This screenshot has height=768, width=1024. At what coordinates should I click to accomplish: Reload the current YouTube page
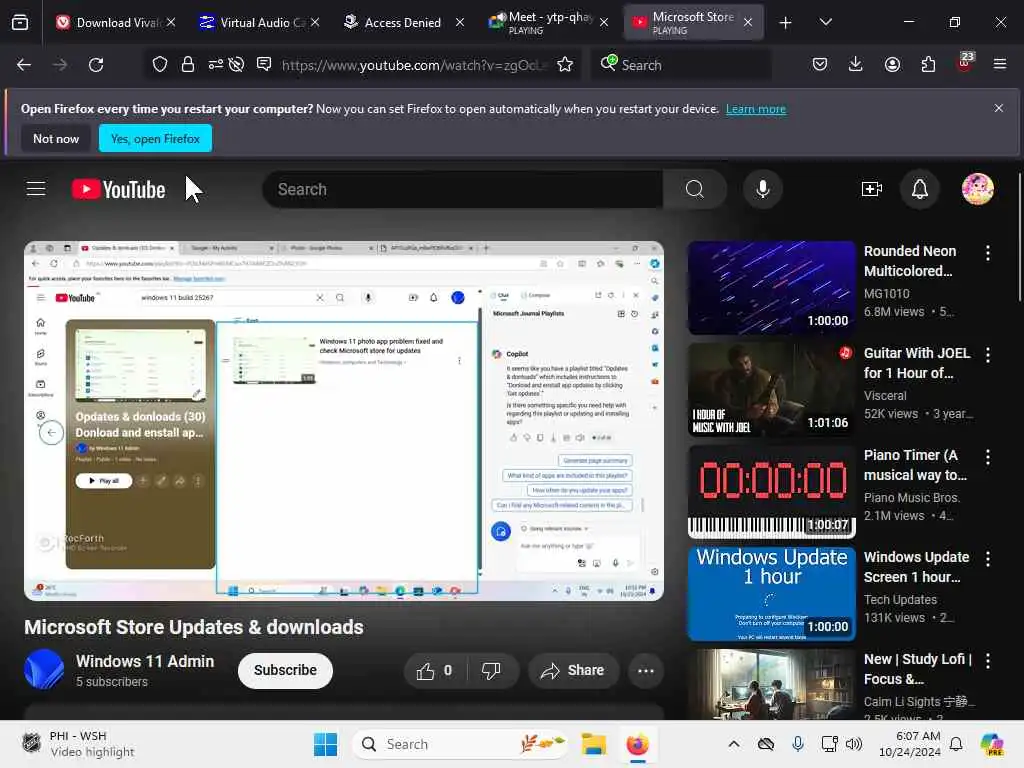coord(96,65)
